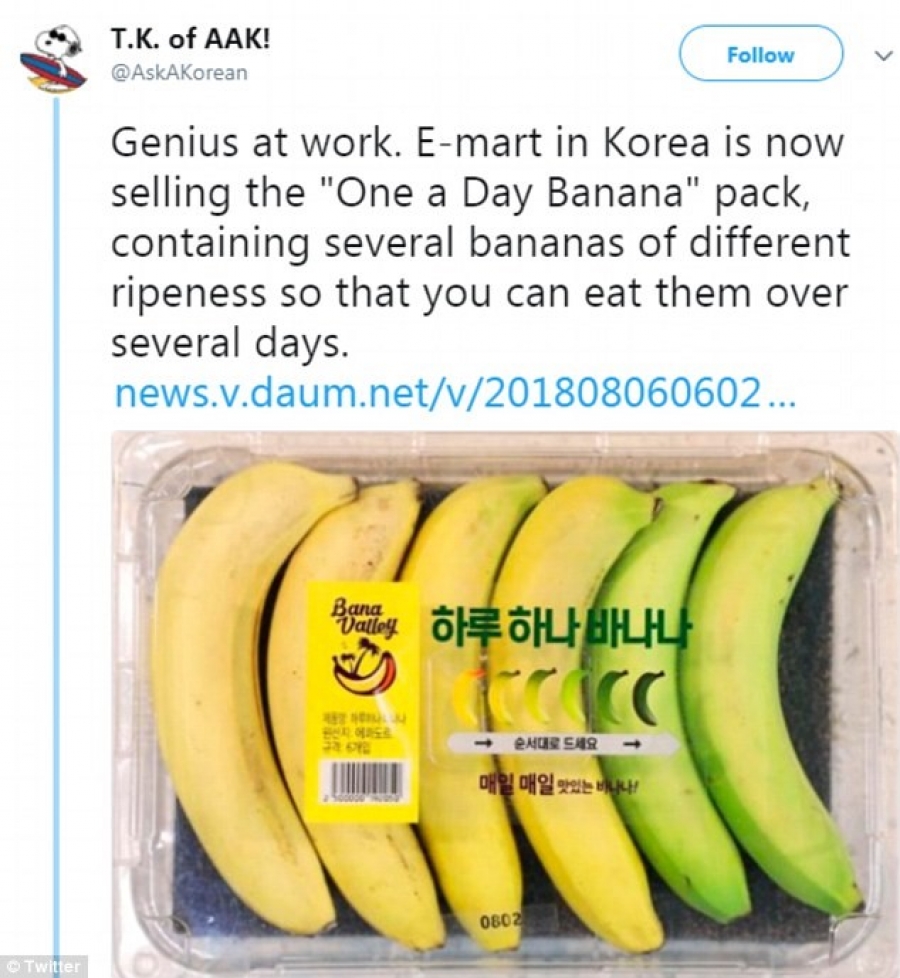Click the Snoopy profile avatar
Image resolution: width=900 pixels, height=978 pixels.
(52, 60)
